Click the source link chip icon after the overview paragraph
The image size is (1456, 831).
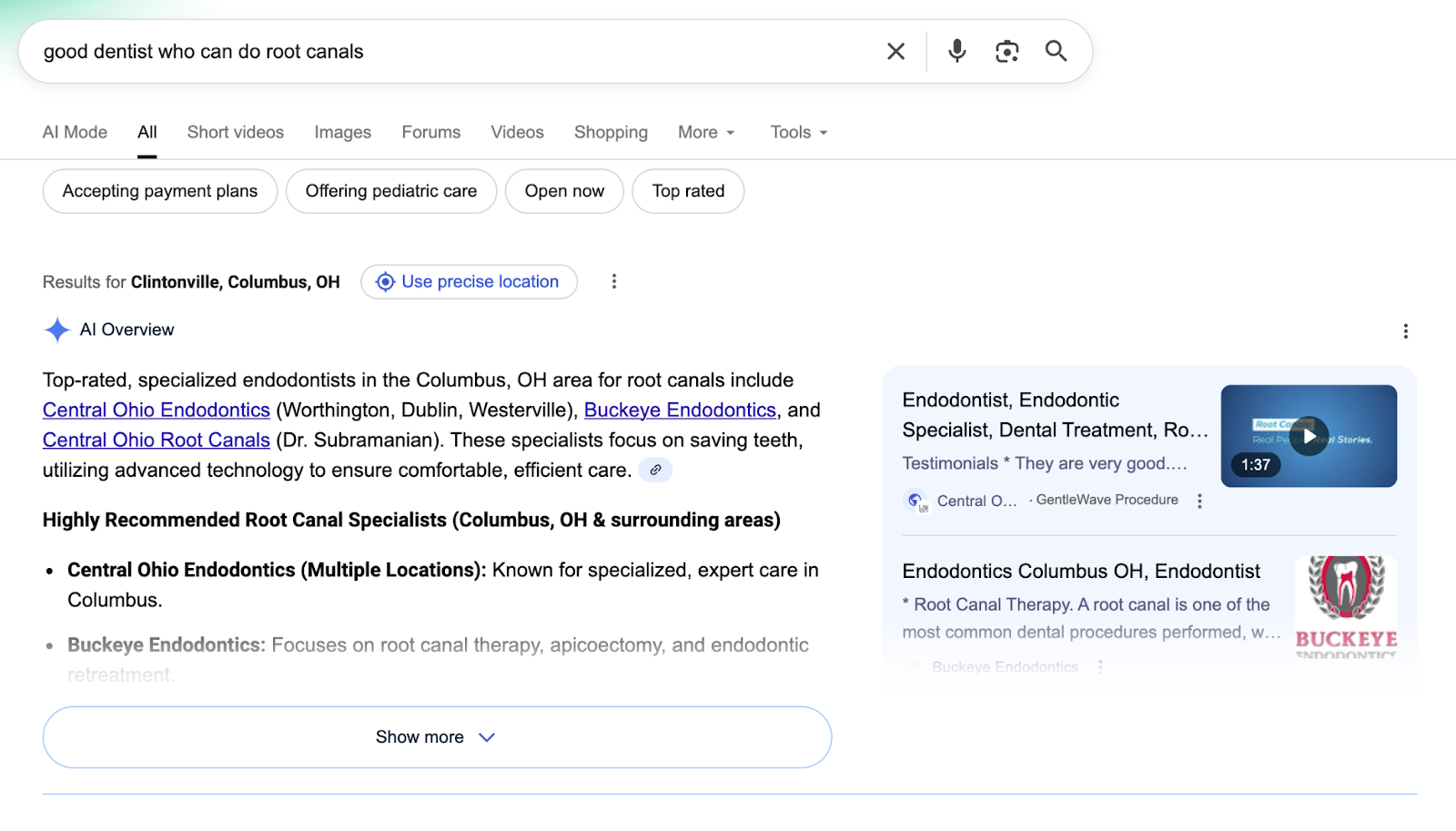(x=655, y=471)
